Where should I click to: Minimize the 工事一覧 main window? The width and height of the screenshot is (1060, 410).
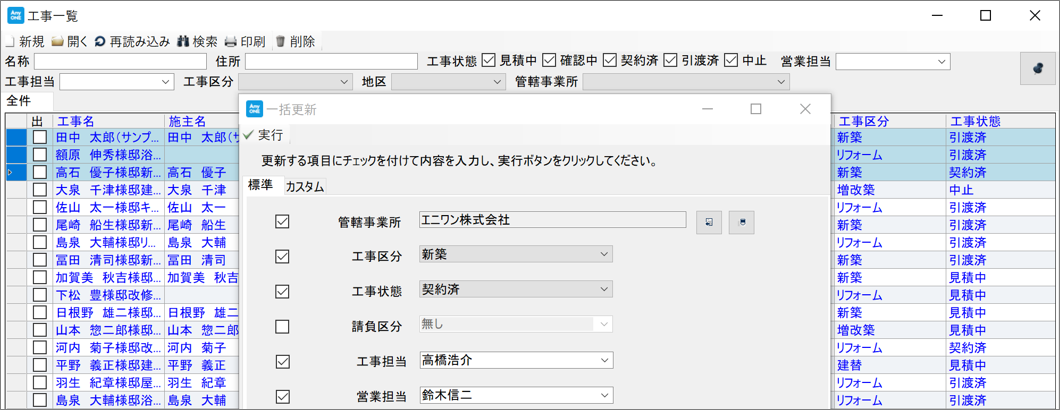coord(936,16)
